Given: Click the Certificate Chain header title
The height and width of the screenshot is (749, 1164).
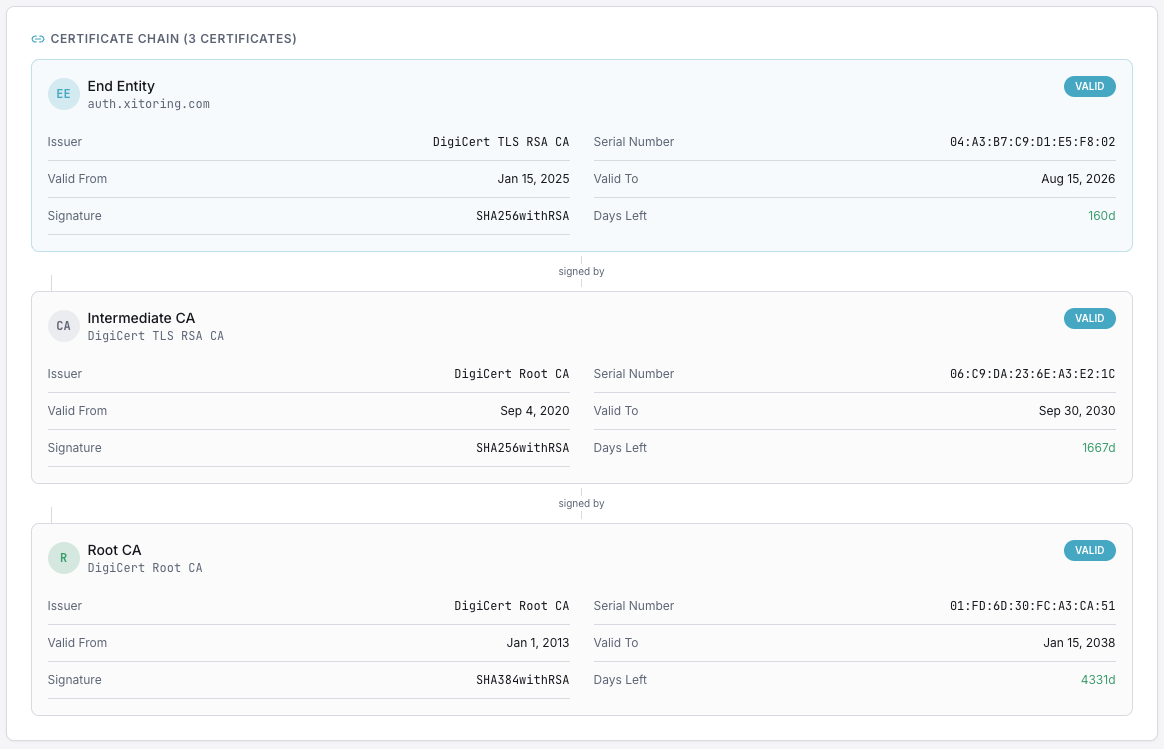Looking at the screenshot, I should click(175, 38).
